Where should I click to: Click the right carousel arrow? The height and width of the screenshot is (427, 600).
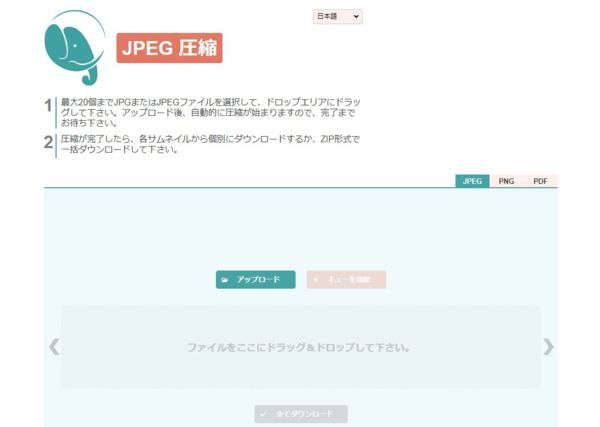pyautogui.click(x=548, y=347)
